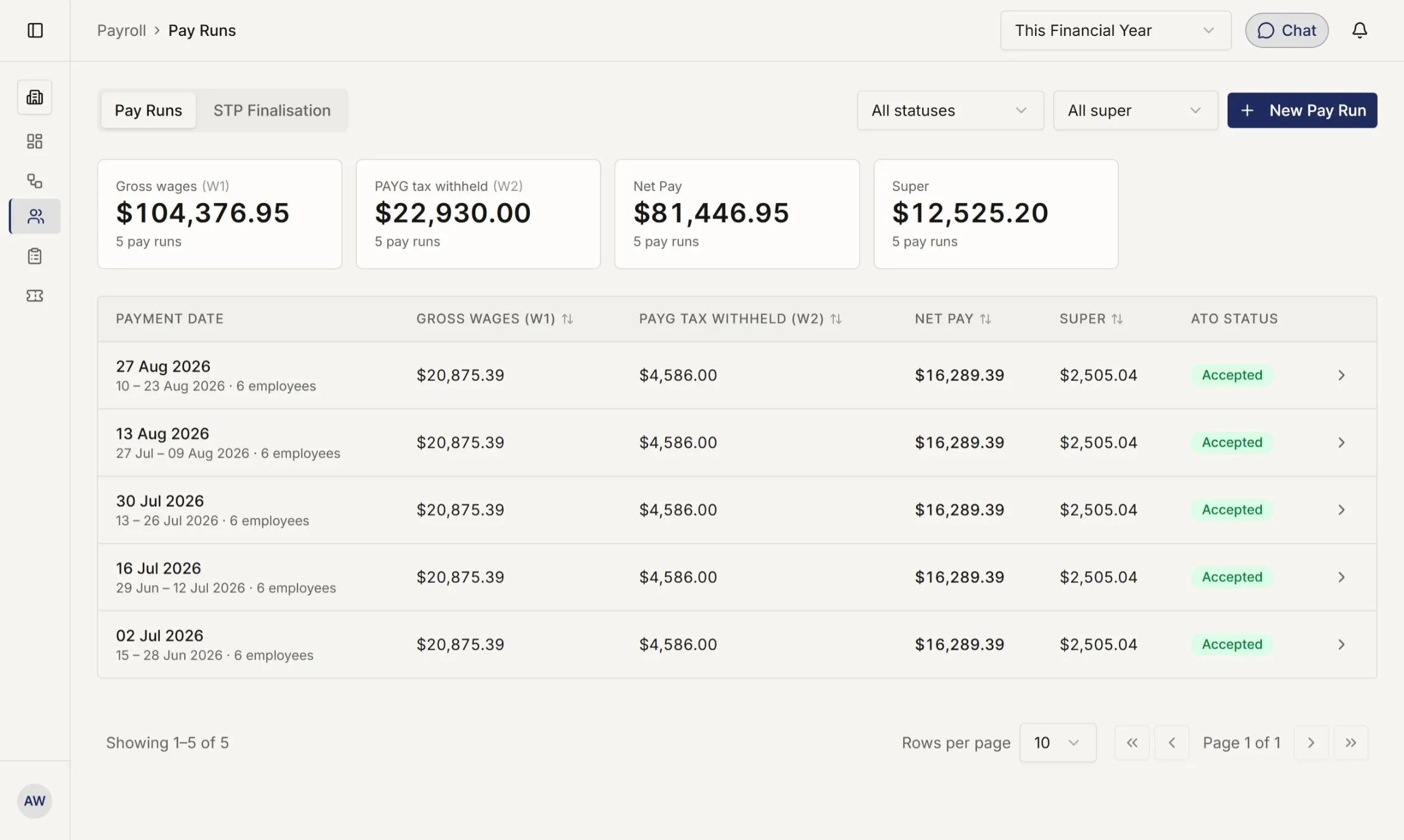Open 30 Jul 2026 pay run chevron

pos(1341,510)
